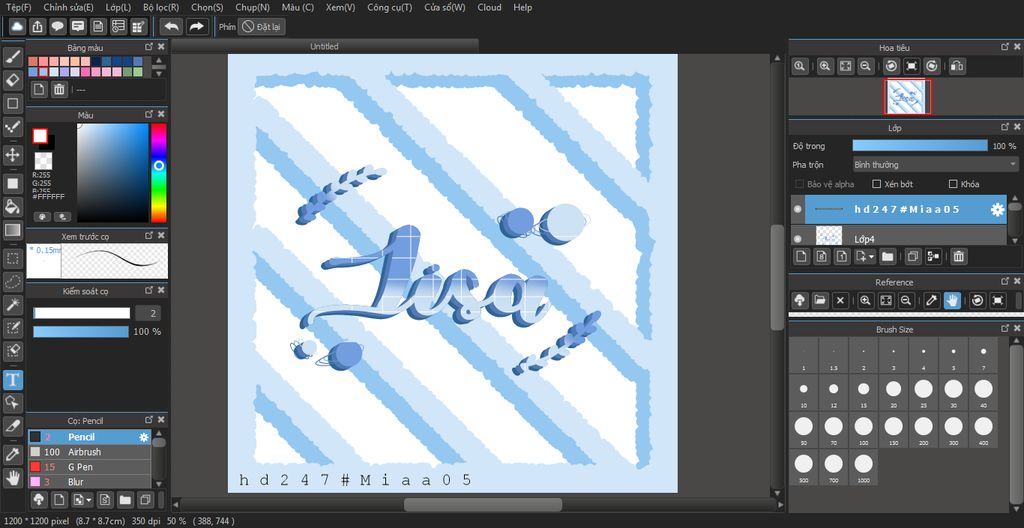This screenshot has width=1024, height=528.
Task: Select the Blur brush
Action: (89, 482)
